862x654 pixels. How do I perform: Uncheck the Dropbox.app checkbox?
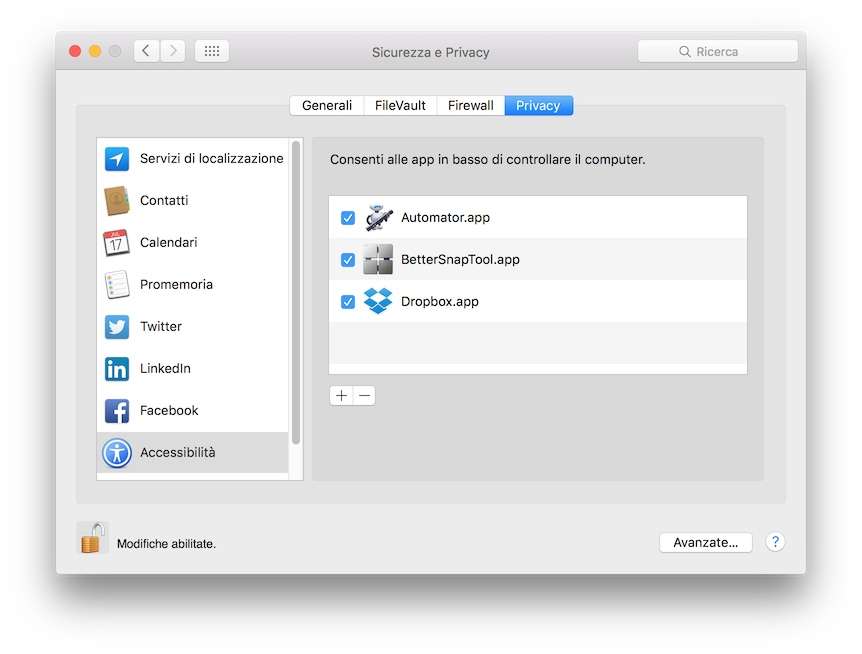point(348,302)
